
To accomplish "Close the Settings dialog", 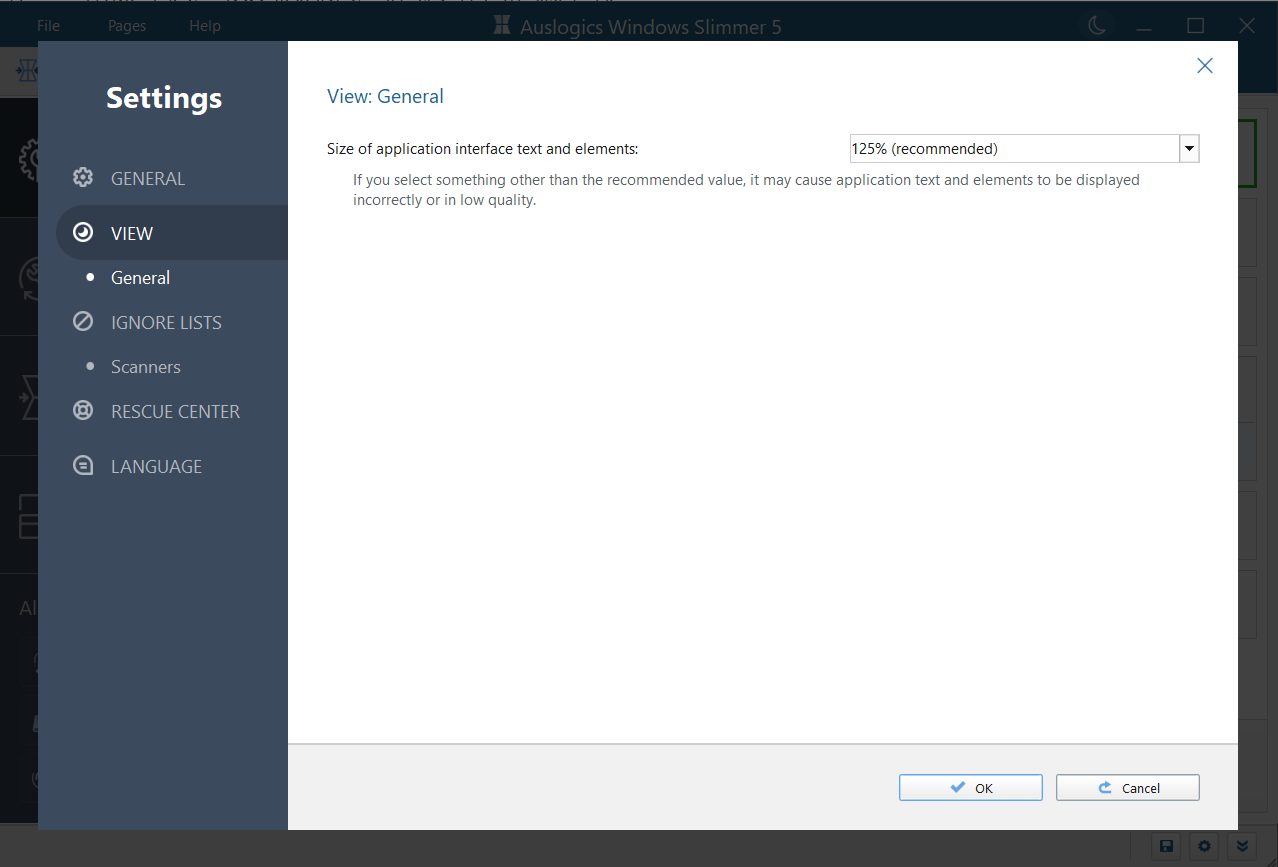I will (1204, 65).
